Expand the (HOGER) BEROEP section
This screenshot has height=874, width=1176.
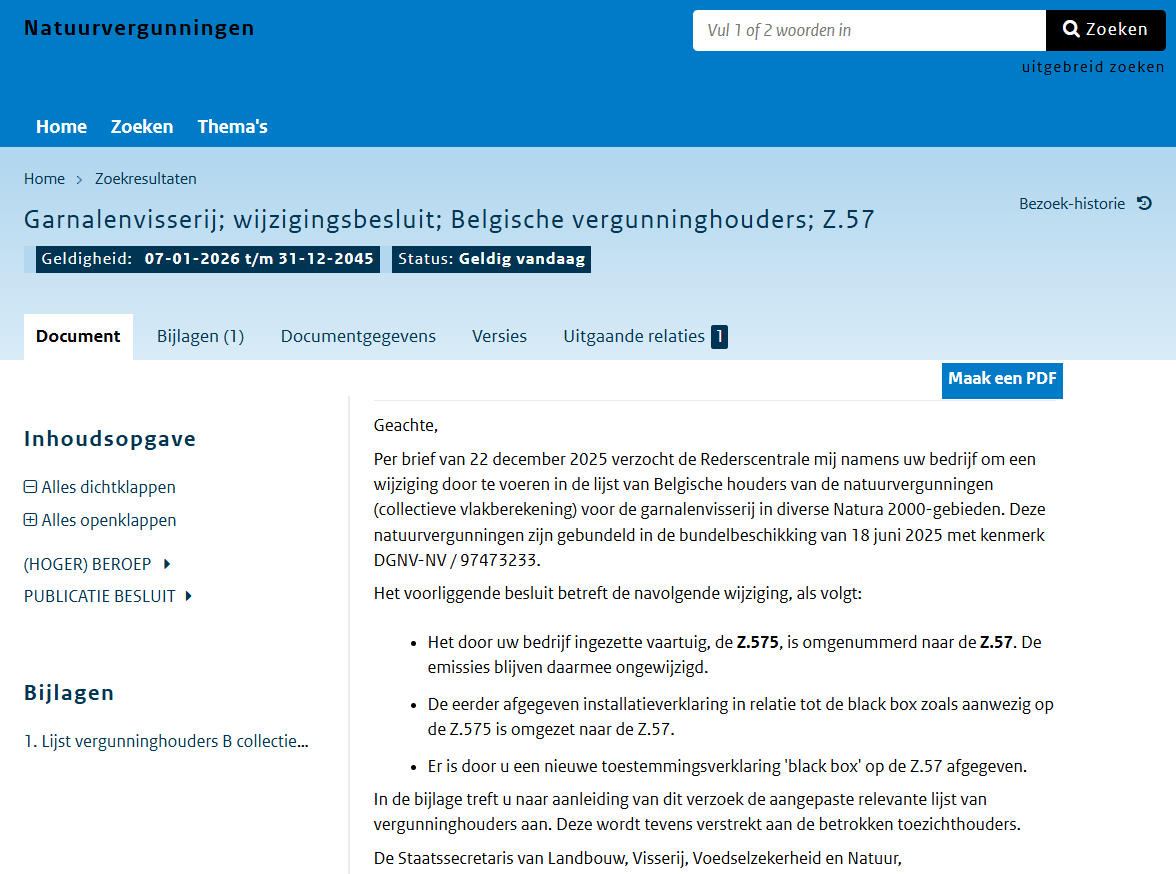point(90,563)
